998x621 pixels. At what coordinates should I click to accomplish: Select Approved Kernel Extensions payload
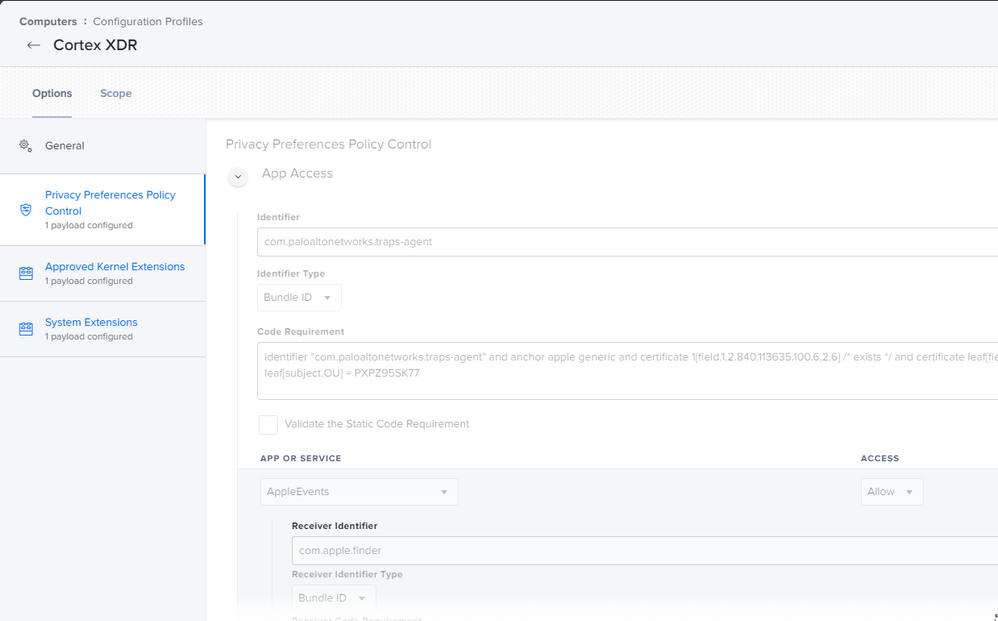[102, 274]
